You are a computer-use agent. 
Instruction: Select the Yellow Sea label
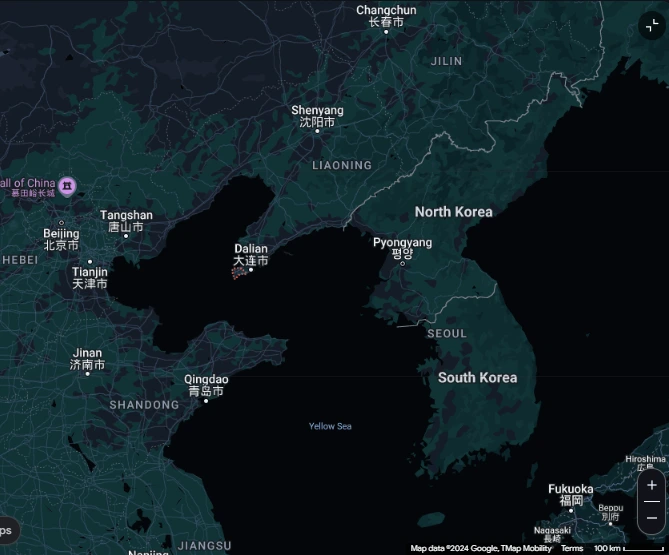pyautogui.click(x=330, y=426)
